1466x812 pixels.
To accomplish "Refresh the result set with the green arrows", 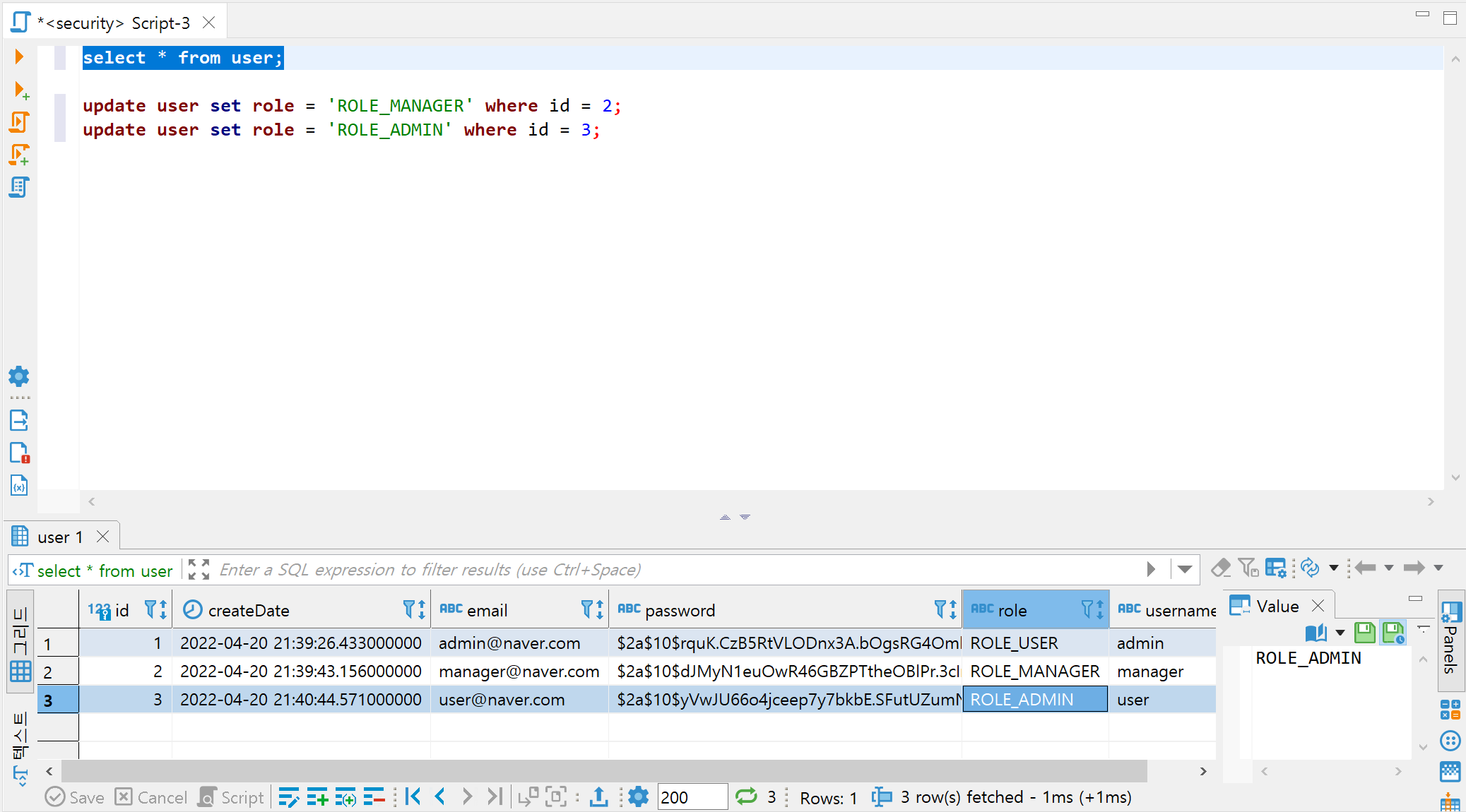I will (x=746, y=797).
